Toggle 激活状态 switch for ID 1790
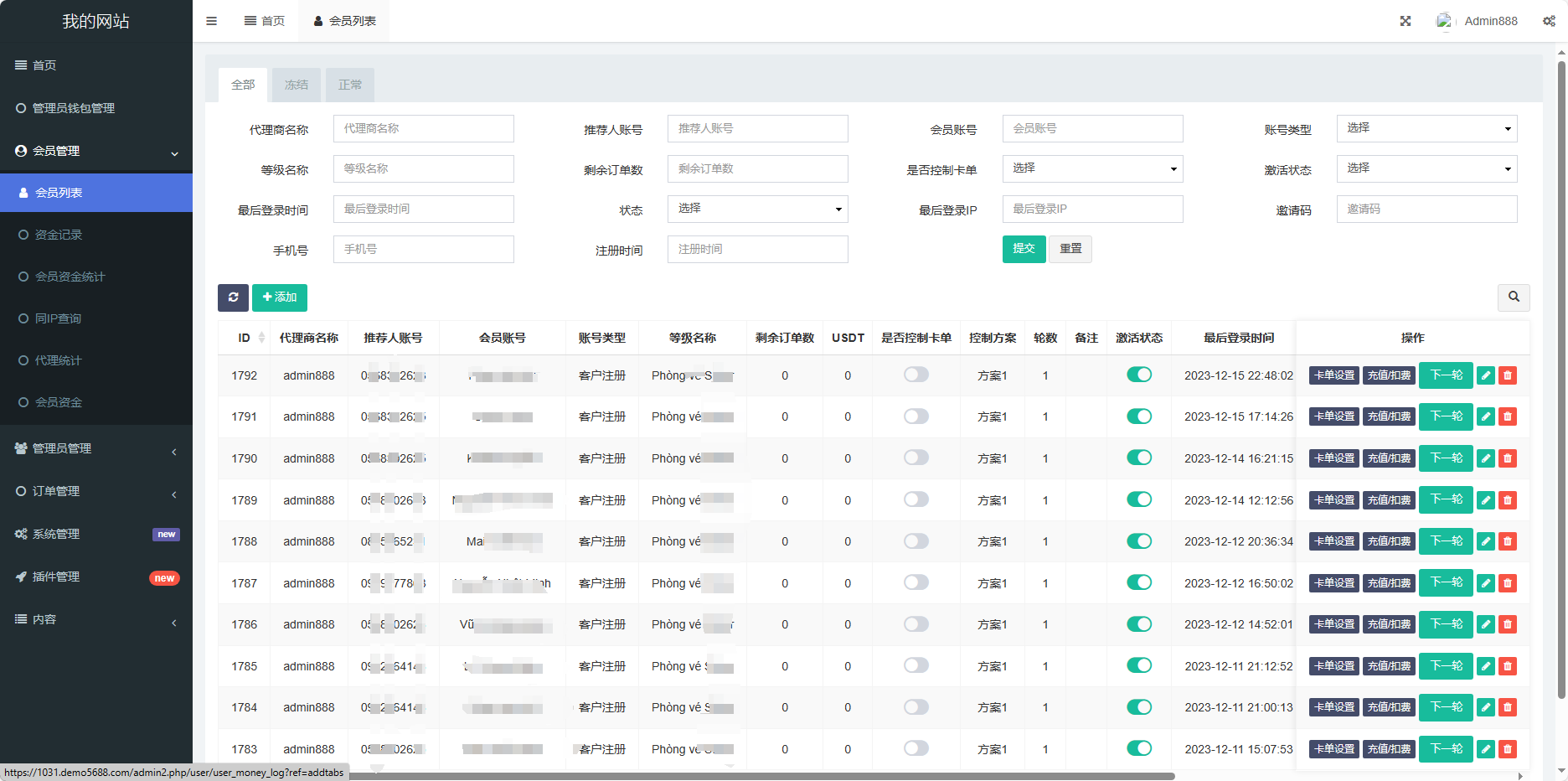 [1139, 458]
